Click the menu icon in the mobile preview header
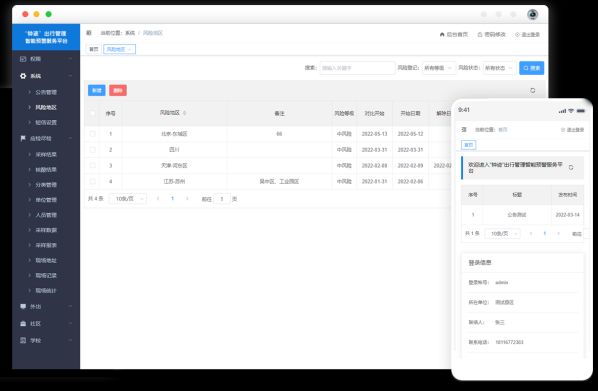 tap(464, 130)
